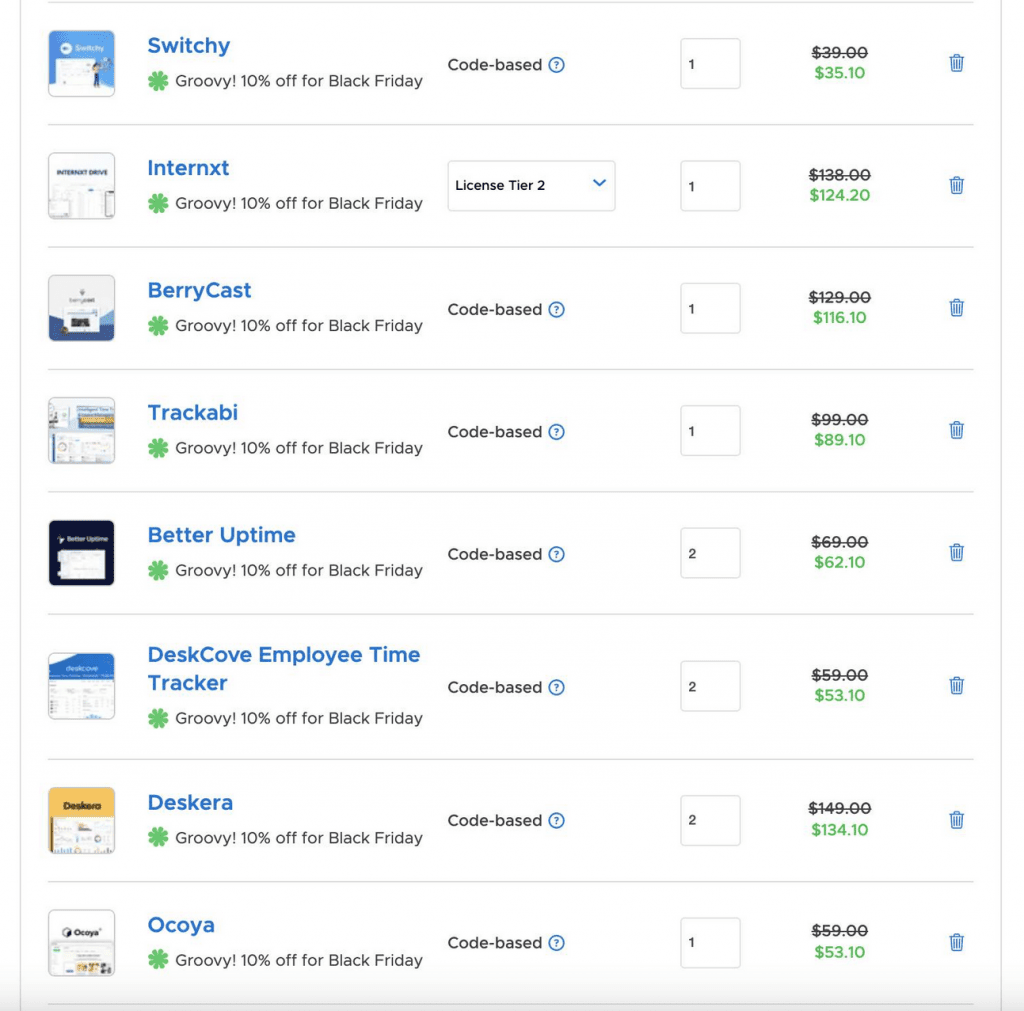Open Code-based help icon for Trackabi

556,432
